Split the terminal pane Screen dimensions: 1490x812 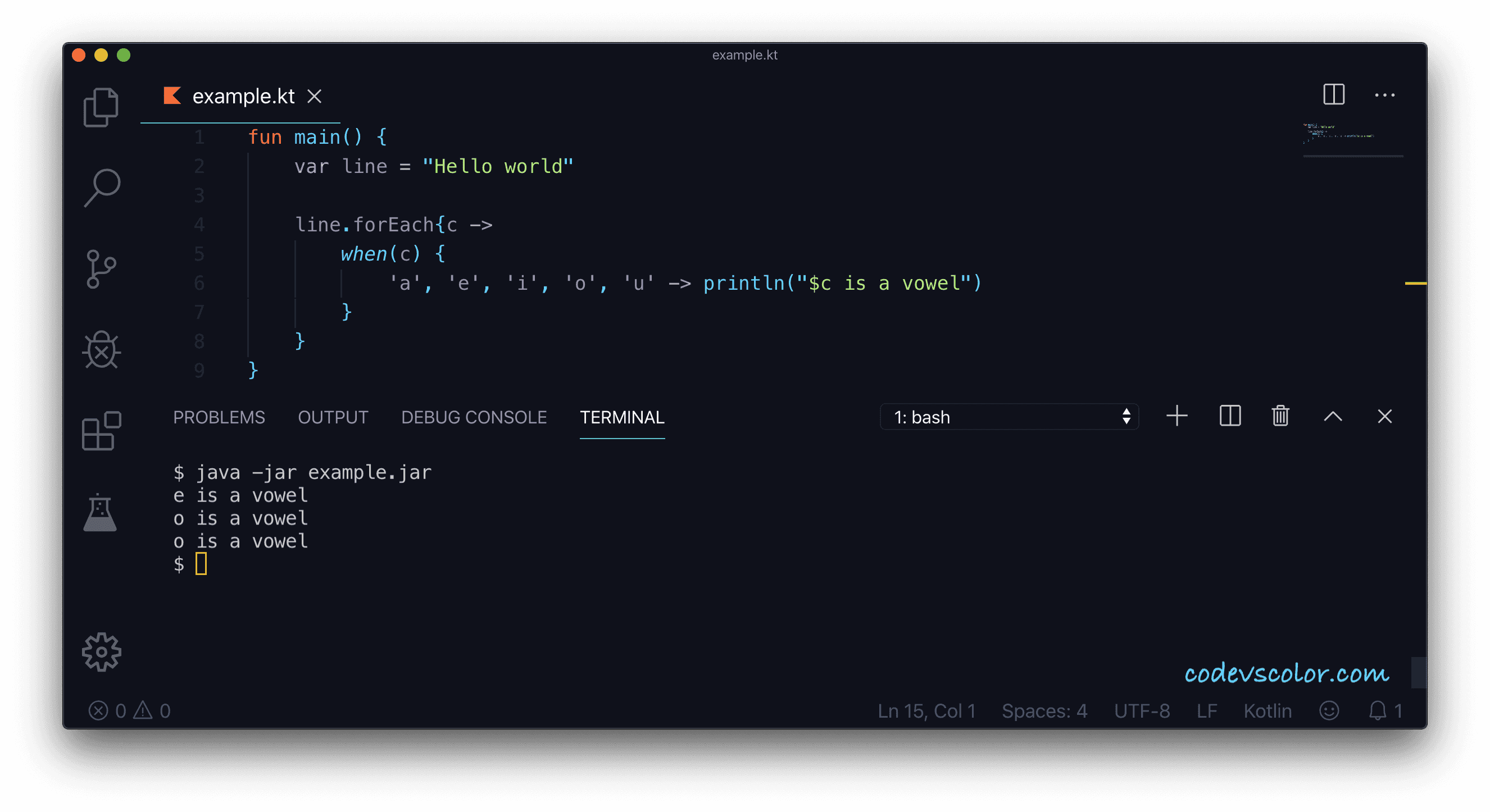(x=1230, y=416)
